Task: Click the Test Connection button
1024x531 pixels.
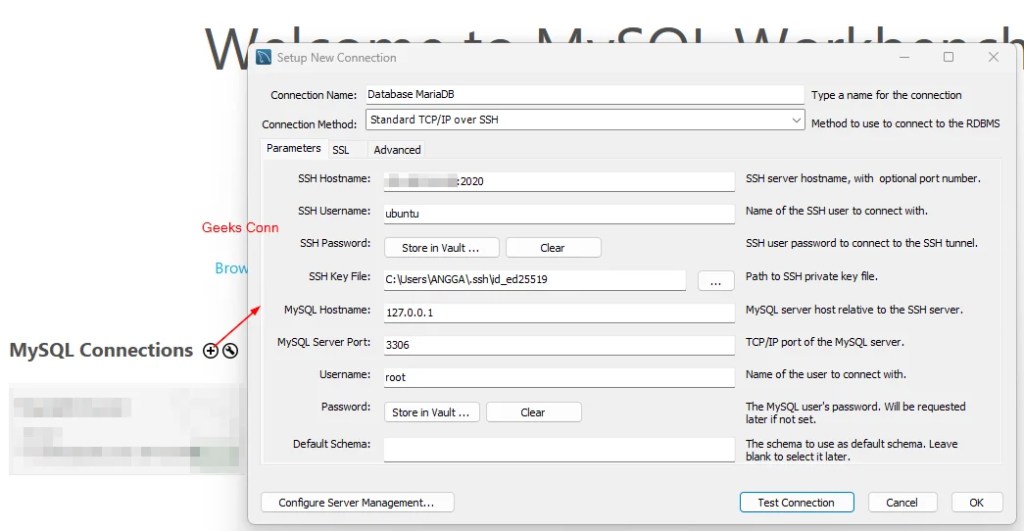Action: pos(796,502)
